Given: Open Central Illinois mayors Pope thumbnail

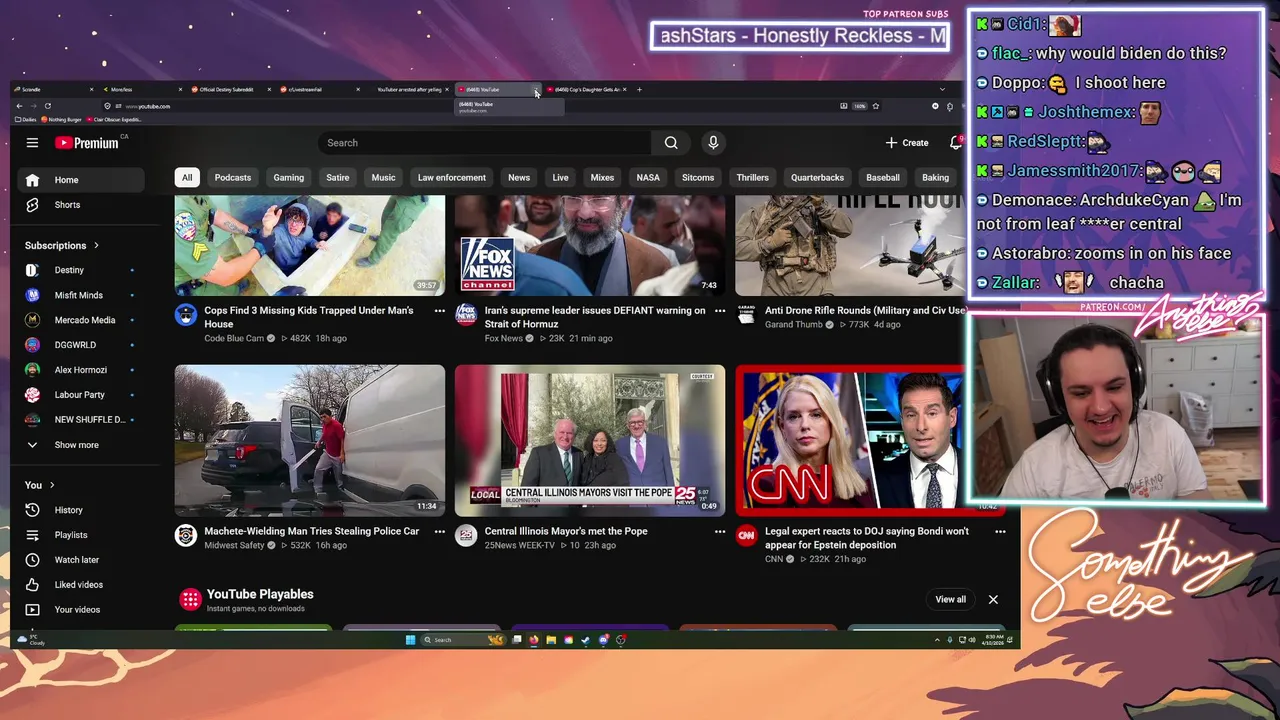Looking at the screenshot, I should tap(590, 441).
